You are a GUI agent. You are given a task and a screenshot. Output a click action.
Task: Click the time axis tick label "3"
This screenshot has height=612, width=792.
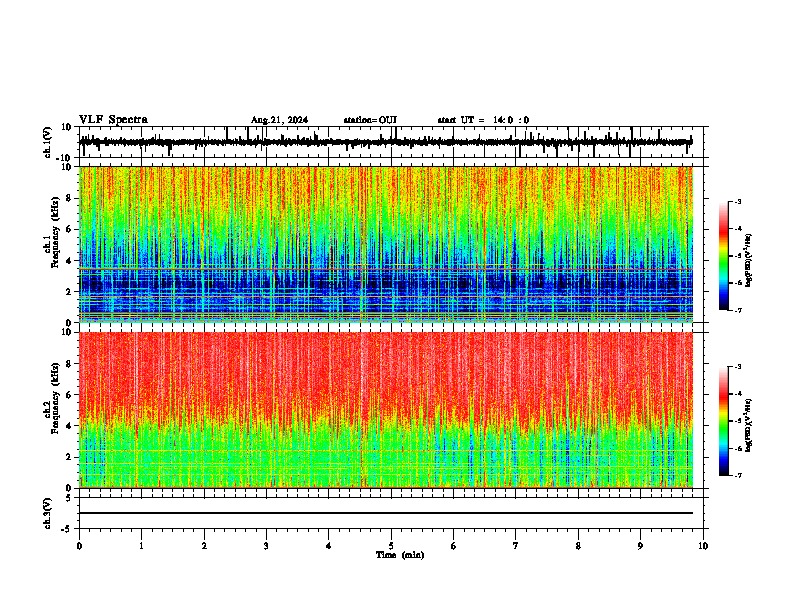pos(266,546)
